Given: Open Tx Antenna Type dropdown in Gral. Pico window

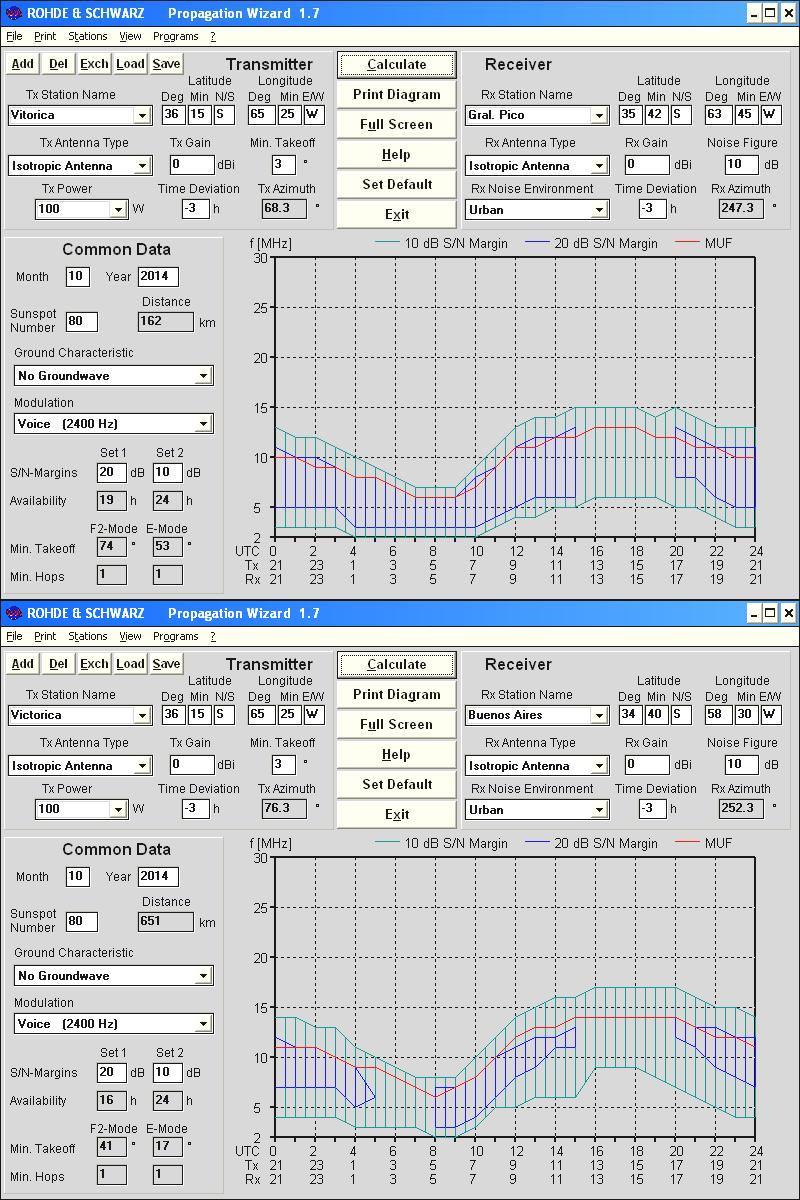Looking at the screenshot, I should pos(142,165).
